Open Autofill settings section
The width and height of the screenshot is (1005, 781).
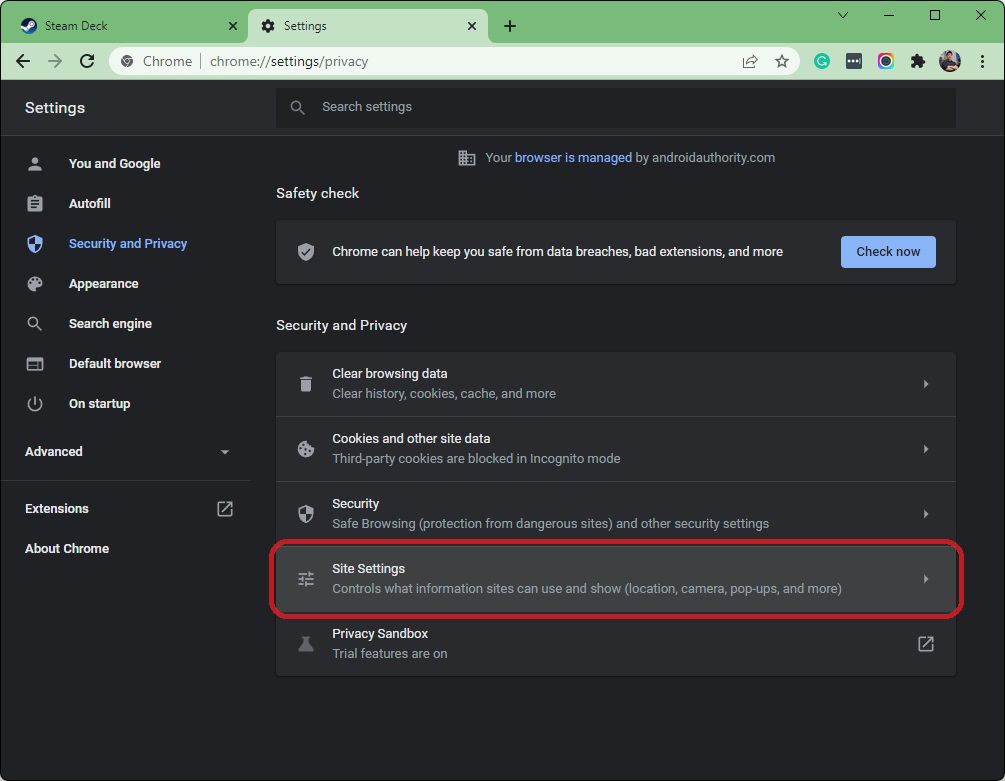90,204
